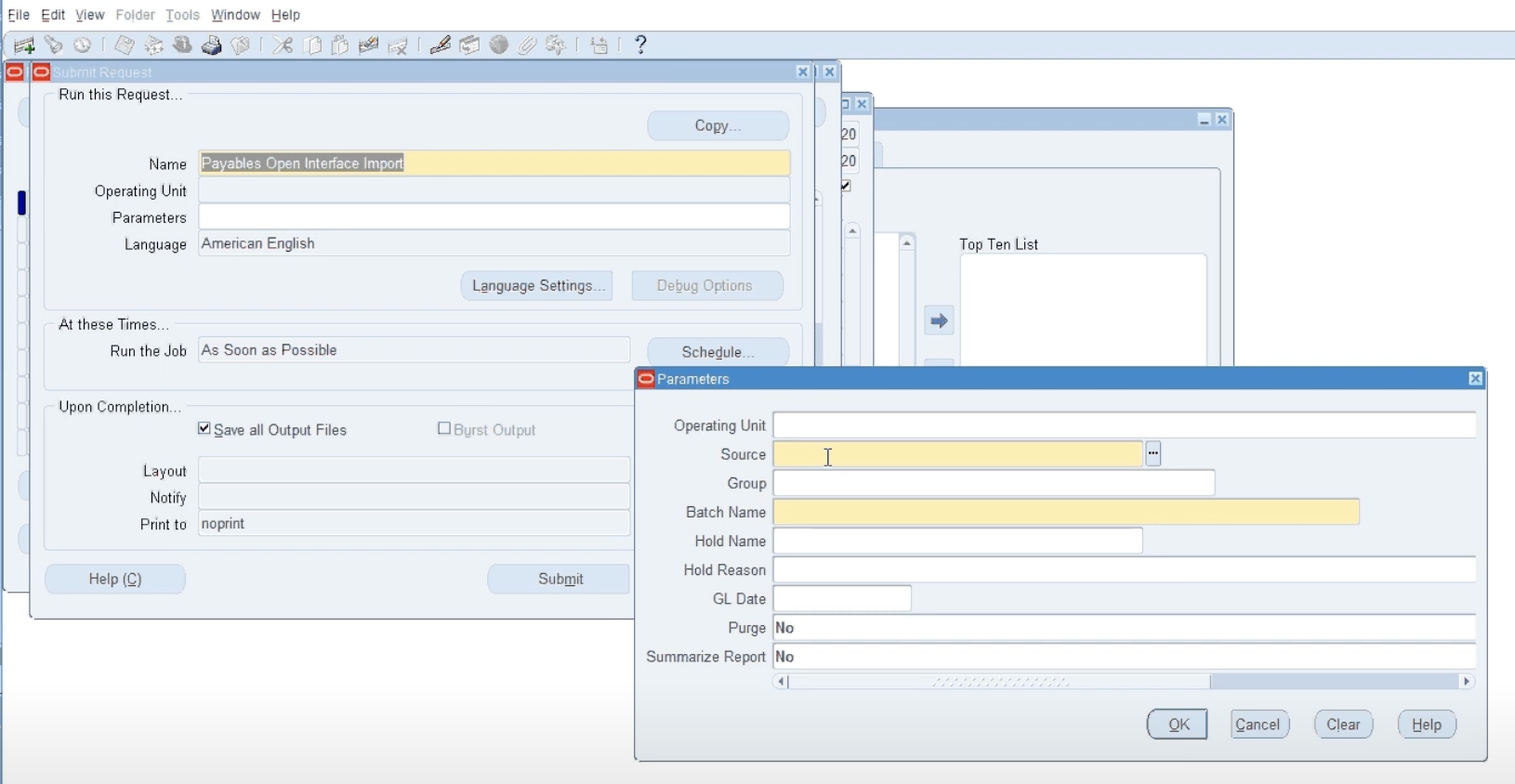The height and width of the screenshot is (784, 1515).
Task: Click the New Record toolbar icon
Action: pyautogui.click(x=24, y=46)
